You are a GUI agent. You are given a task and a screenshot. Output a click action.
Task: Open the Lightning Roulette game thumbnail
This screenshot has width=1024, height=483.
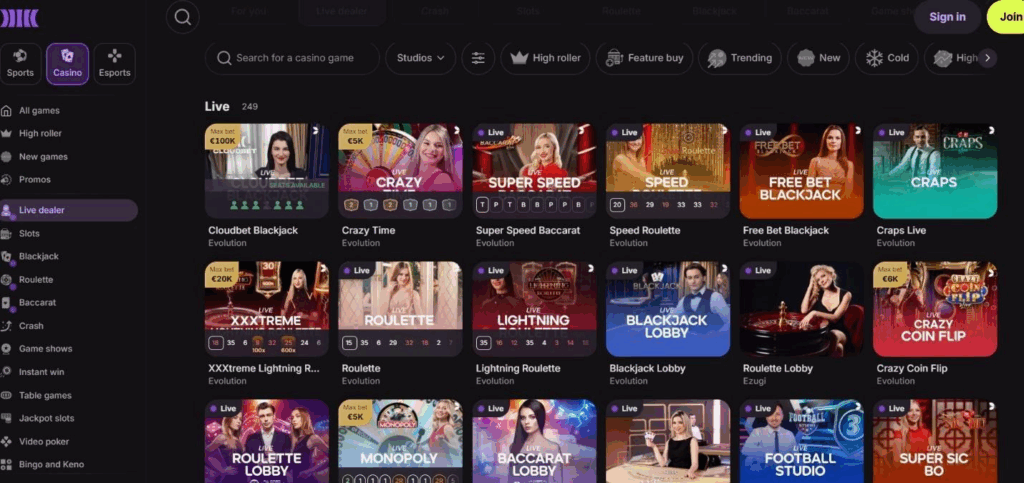point(534,309)
